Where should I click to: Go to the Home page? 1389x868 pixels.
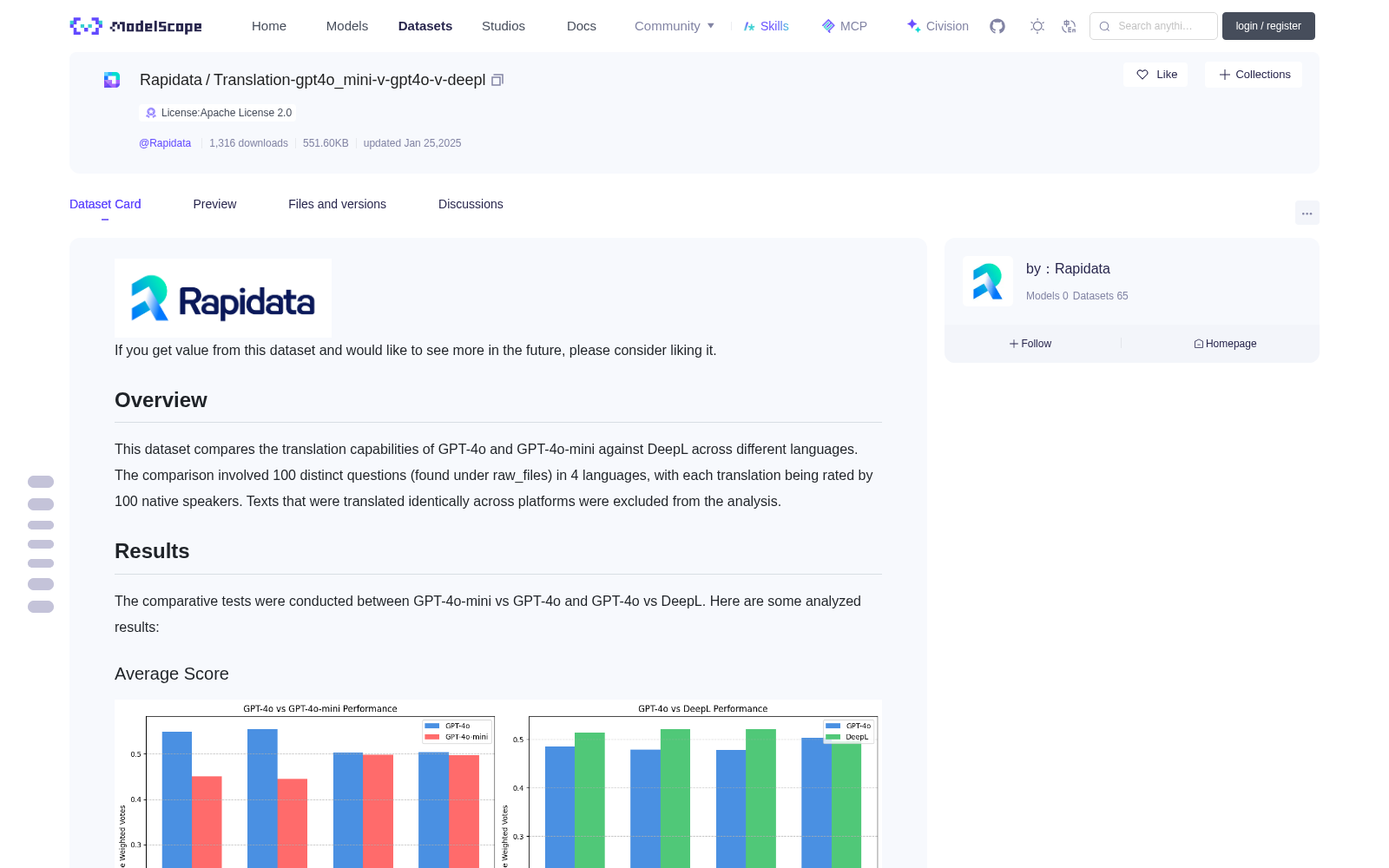pos(269,26)
